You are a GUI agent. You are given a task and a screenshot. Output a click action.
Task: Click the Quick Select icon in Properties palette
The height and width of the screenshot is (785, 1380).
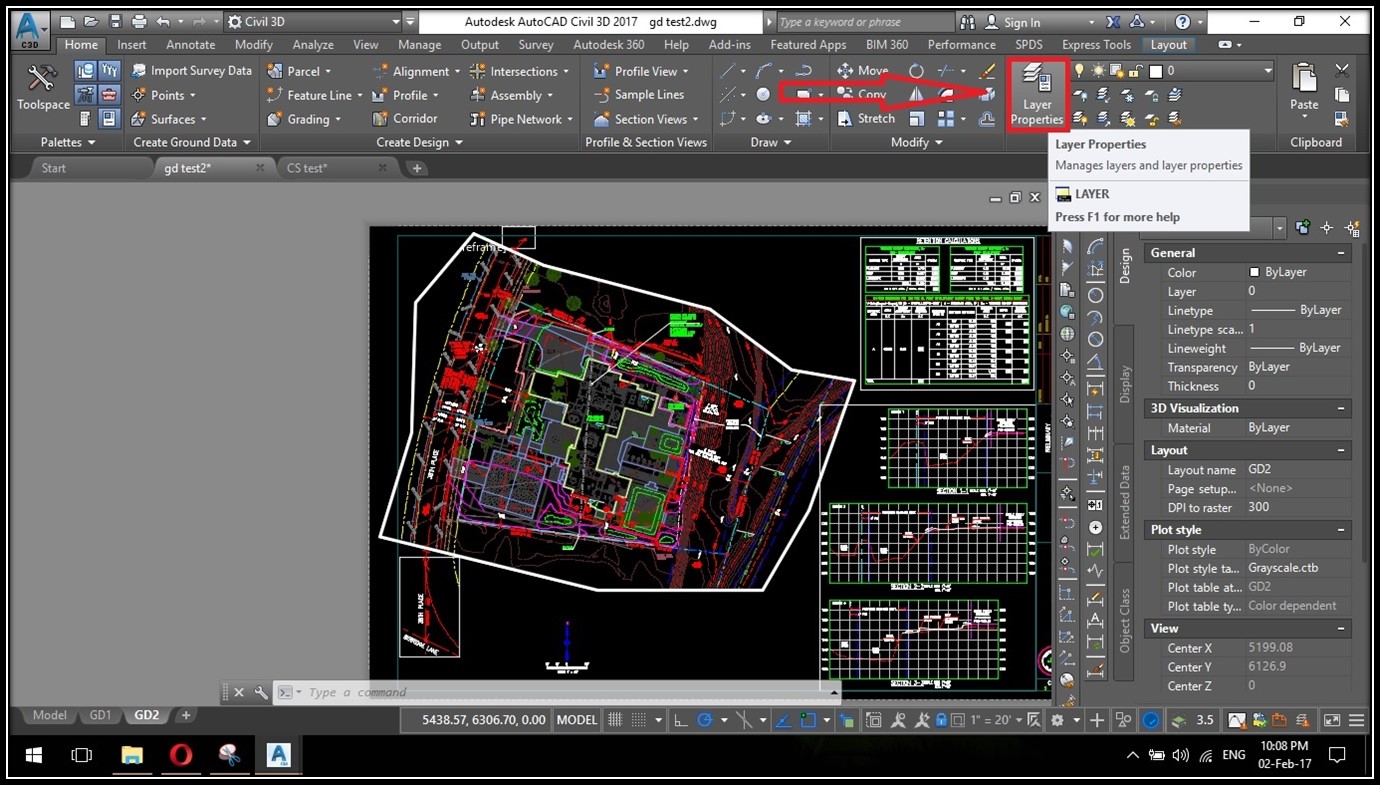1351,228
